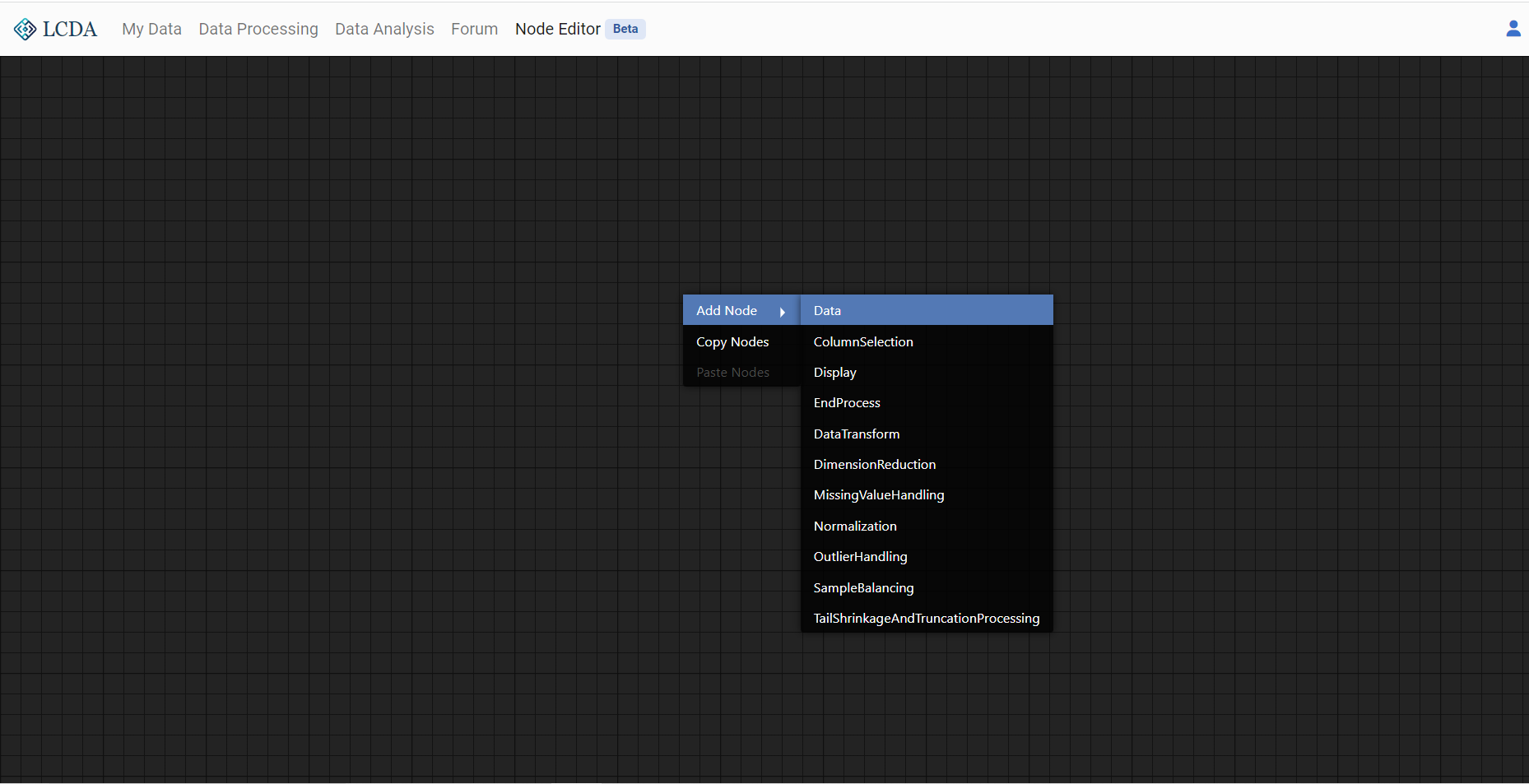
Task: Open the user profile icon
Action: point(1513,29)
